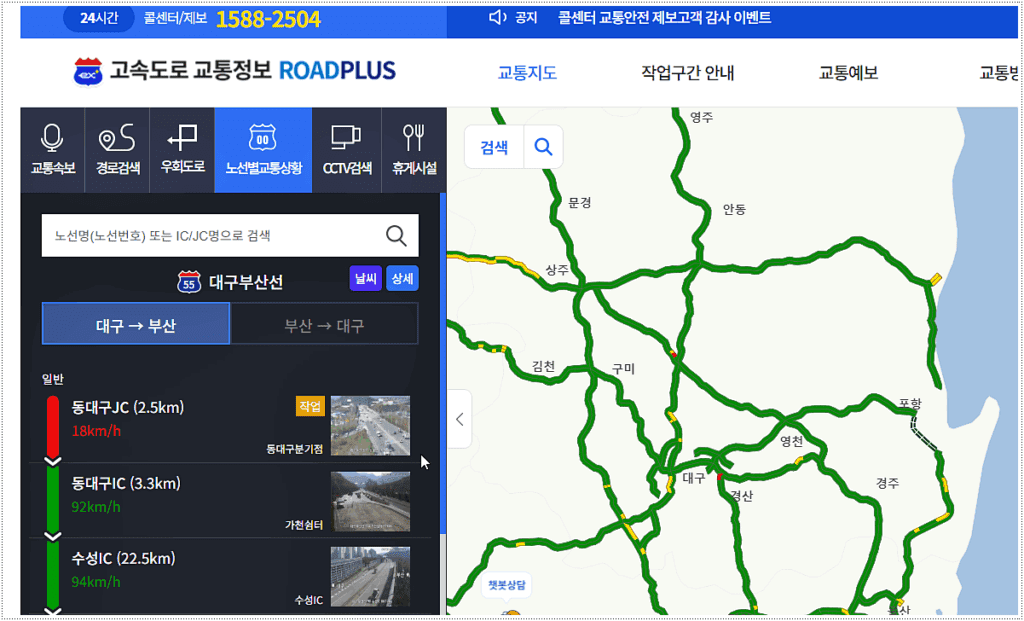Toggle the 상세 detail view

[x=402, y=278]
